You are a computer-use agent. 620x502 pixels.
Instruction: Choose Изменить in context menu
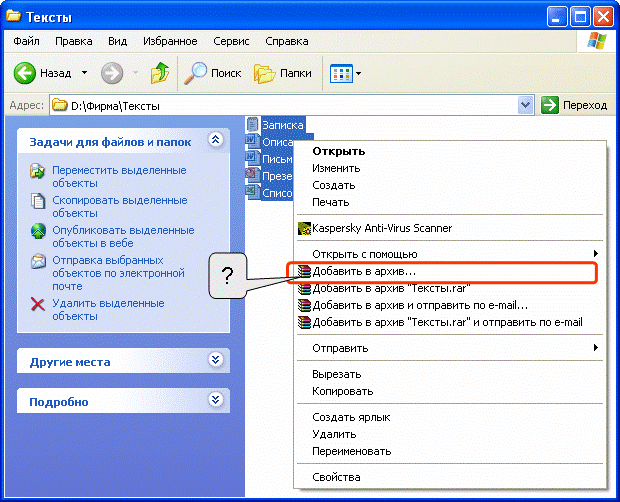[x=336, y=168]
